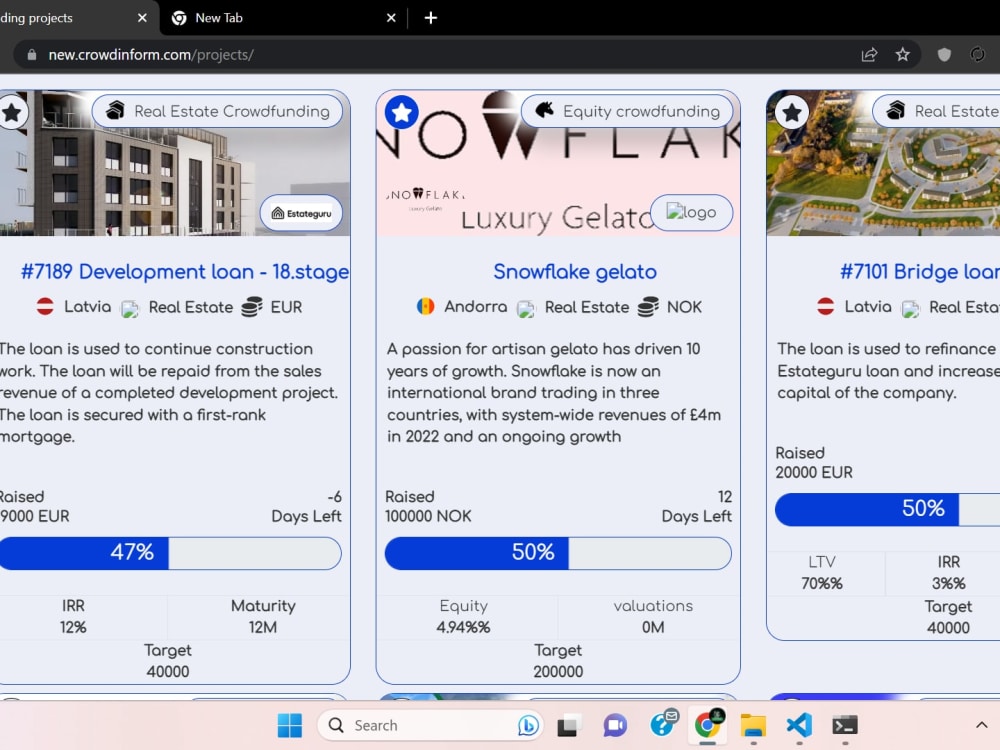
Task: Bookmark this page with the star icon
Action: (902, 55)
